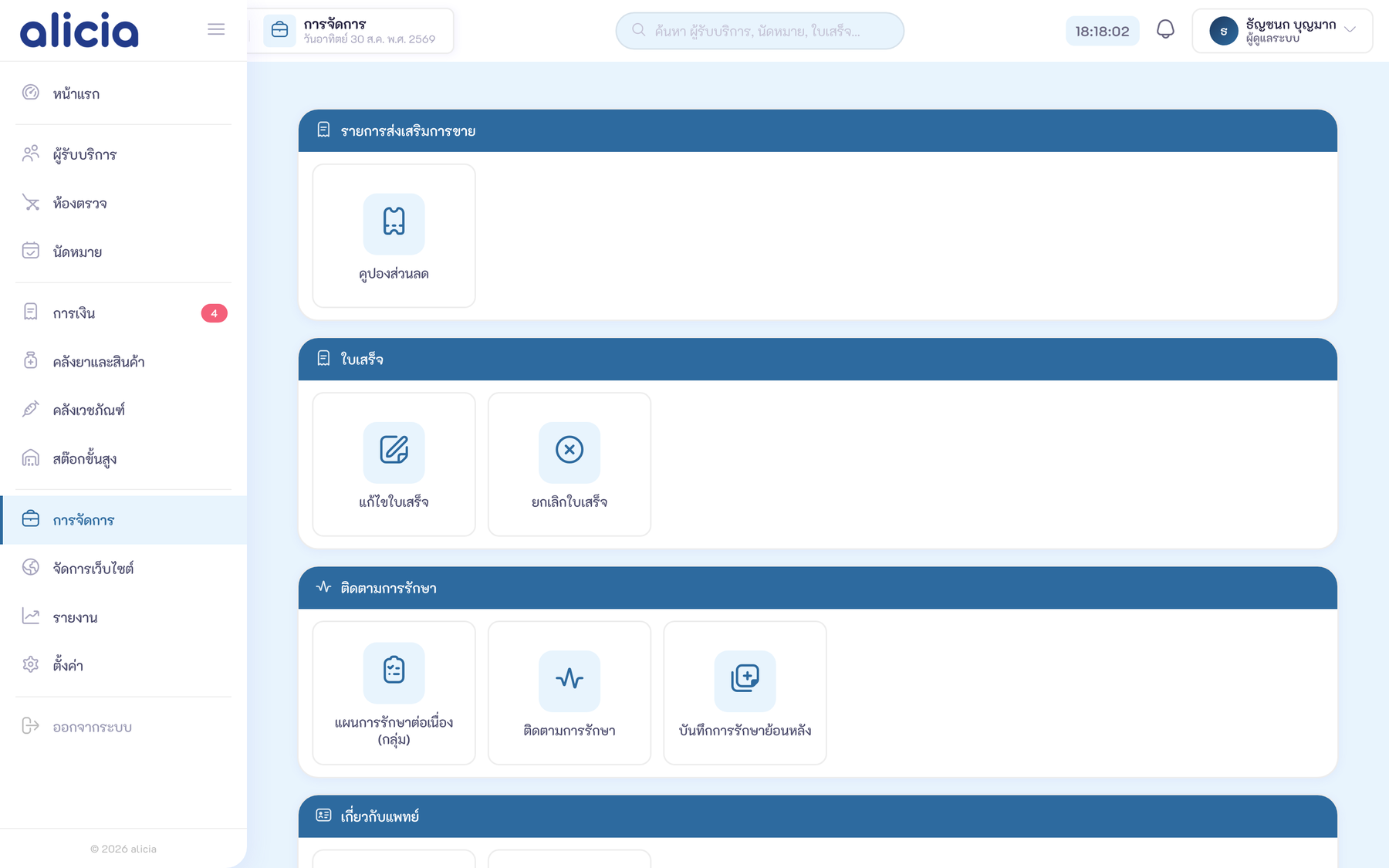This screenshot has width=1389, height=868.
Task: Click the ผู้รับบริการ people icon
Action: tap(31, 154)
